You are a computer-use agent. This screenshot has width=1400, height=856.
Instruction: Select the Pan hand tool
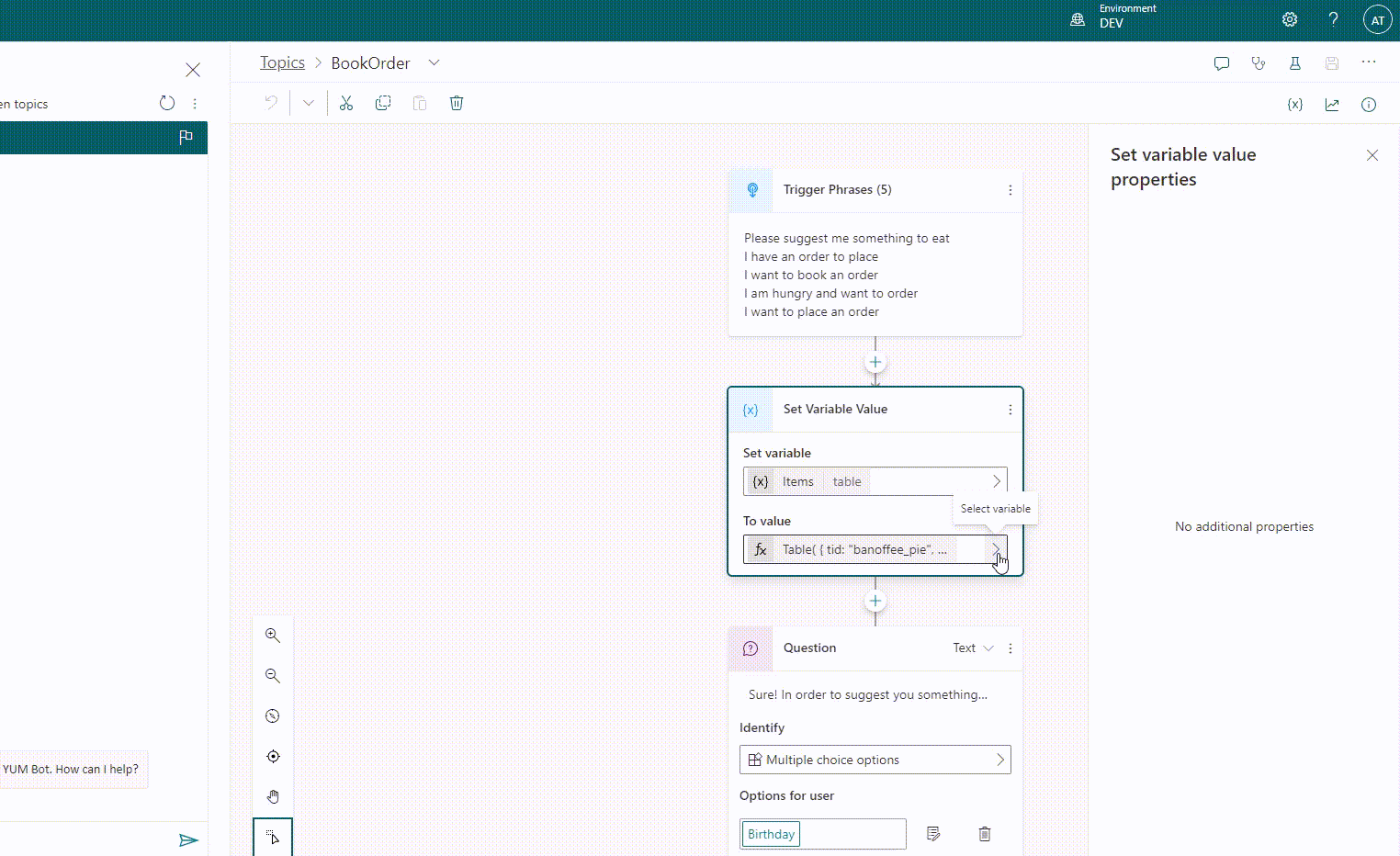click(x=272, y=796)
